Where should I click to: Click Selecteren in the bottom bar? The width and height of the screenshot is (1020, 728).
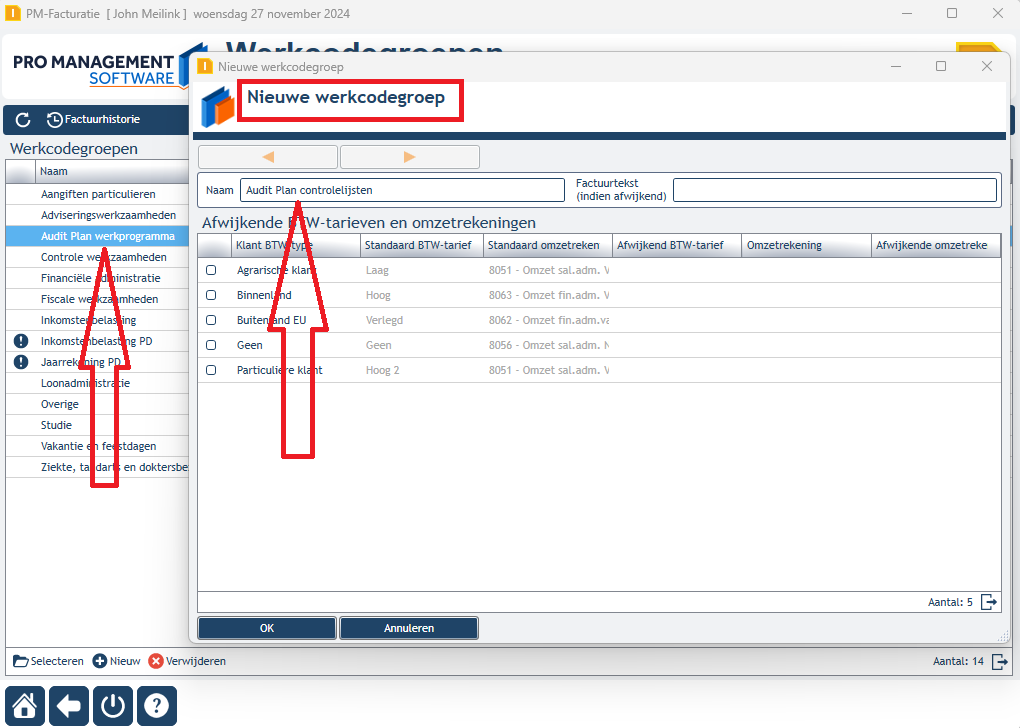[x=48, y=661]
